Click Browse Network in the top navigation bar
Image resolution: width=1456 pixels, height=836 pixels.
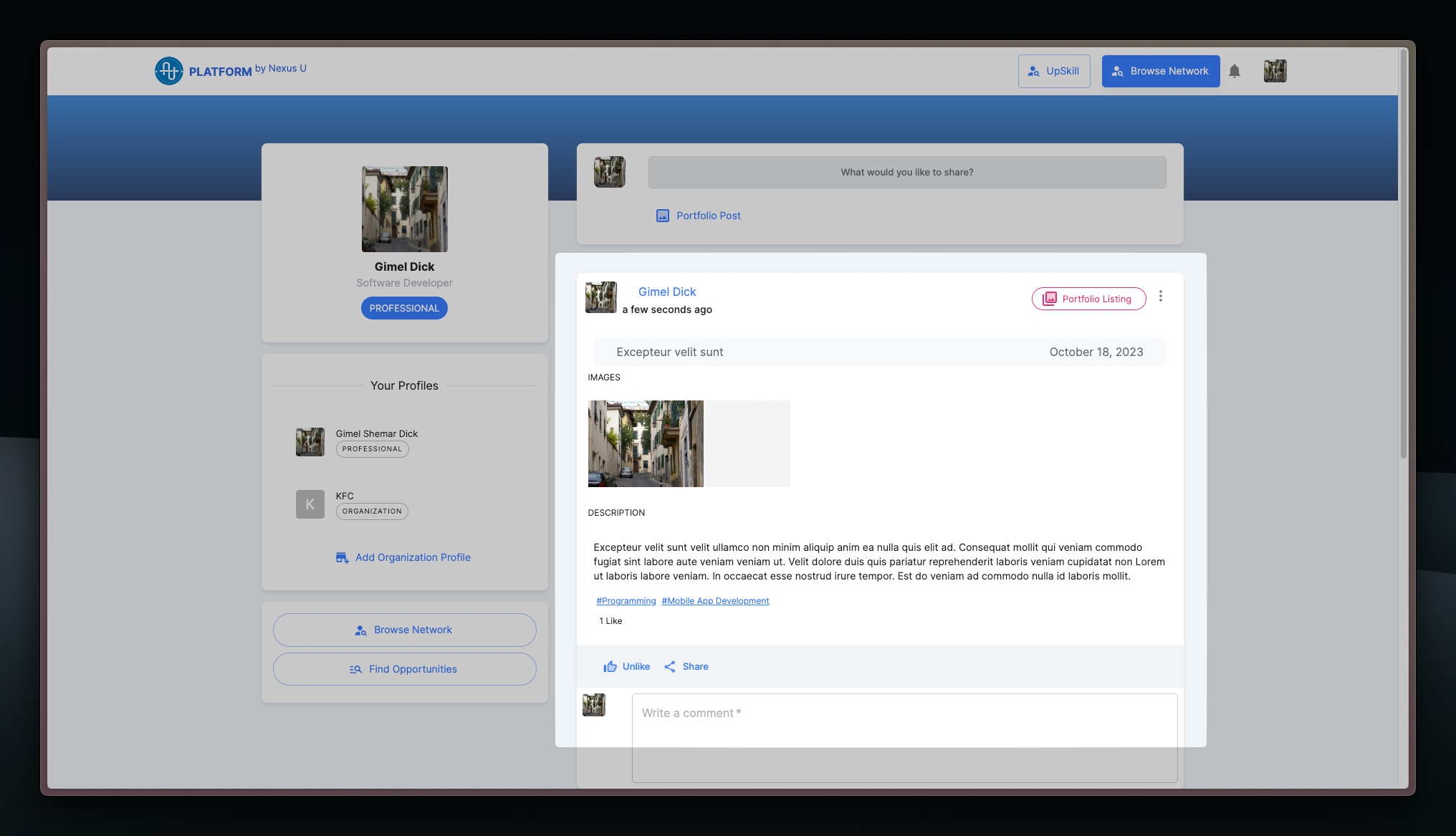tap(1160, 71)
